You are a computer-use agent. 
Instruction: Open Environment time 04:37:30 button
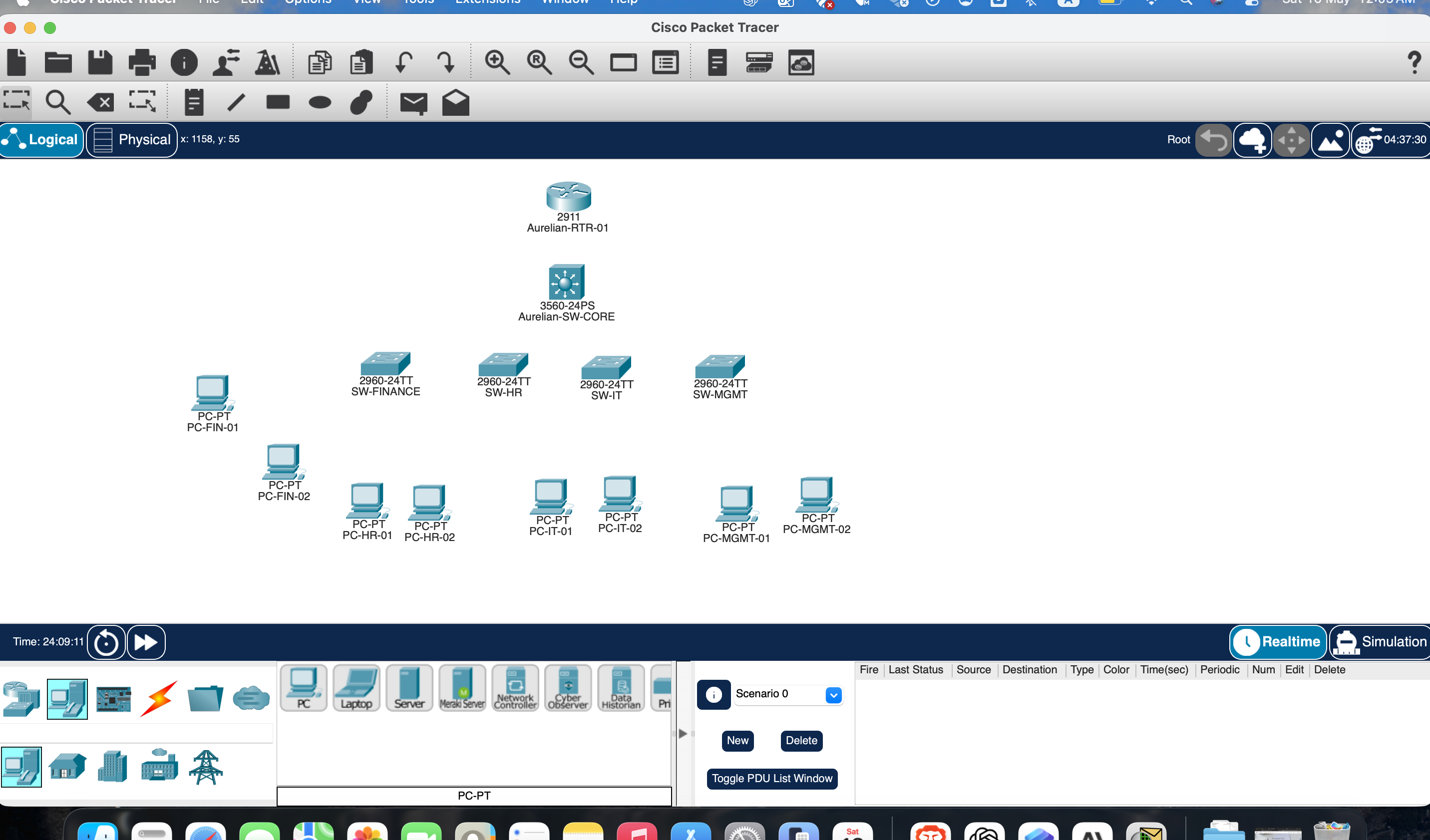click(1391, 140)
